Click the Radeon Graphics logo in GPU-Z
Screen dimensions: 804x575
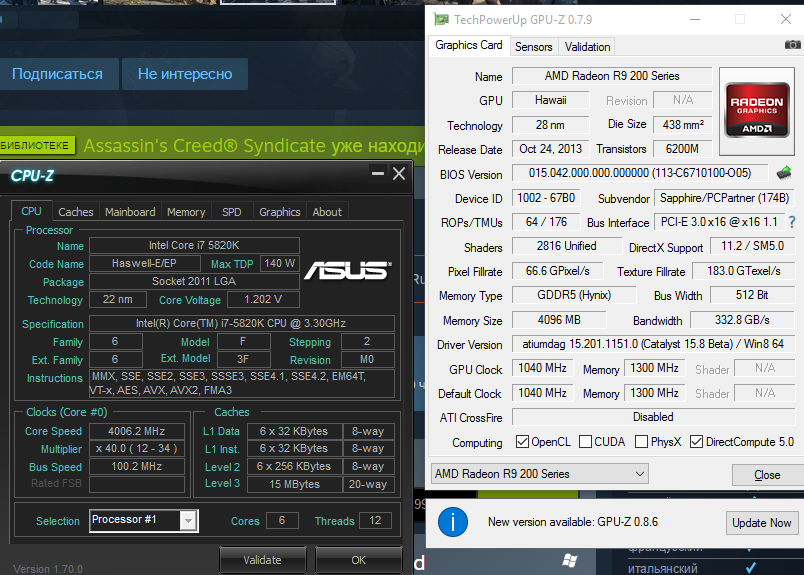click(757, 111)
